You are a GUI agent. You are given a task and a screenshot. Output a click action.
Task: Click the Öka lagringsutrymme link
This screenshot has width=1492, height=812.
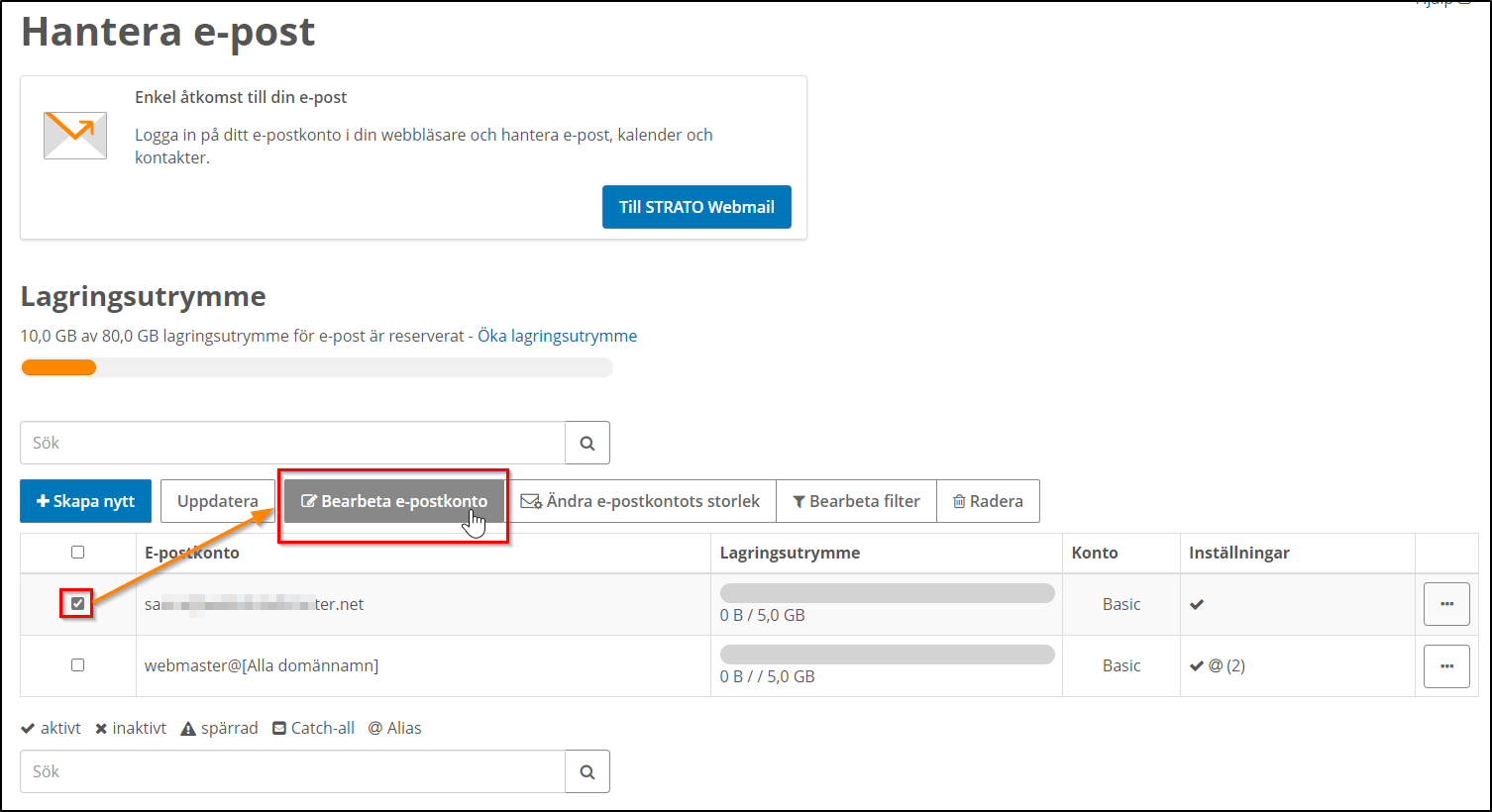point(557,336)
